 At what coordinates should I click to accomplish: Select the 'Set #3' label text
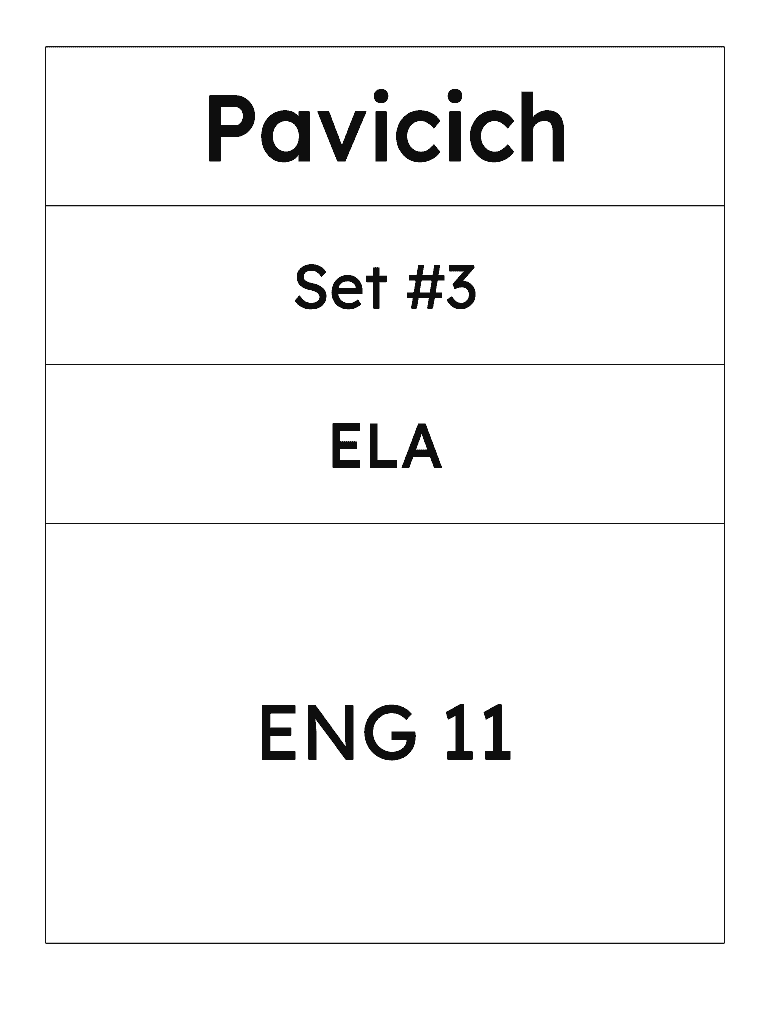tap(385, 287)
